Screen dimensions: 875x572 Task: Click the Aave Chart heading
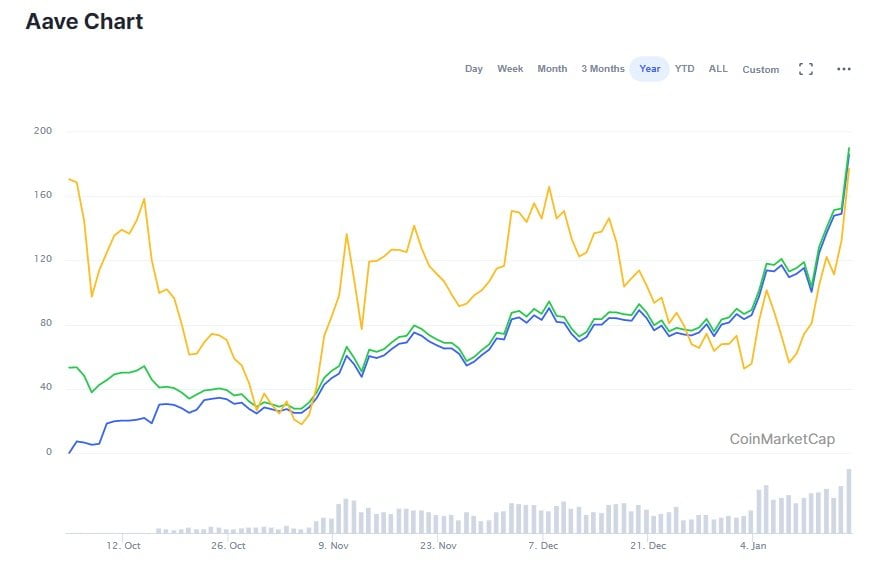[84, 21]
